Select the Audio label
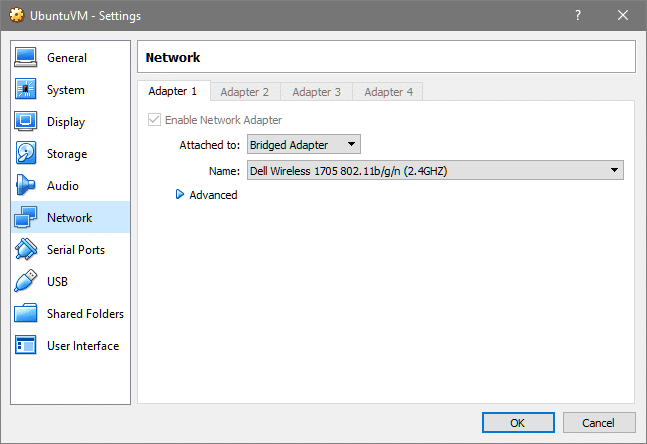Viewport: 647px width, 444px height. [63, 186]
